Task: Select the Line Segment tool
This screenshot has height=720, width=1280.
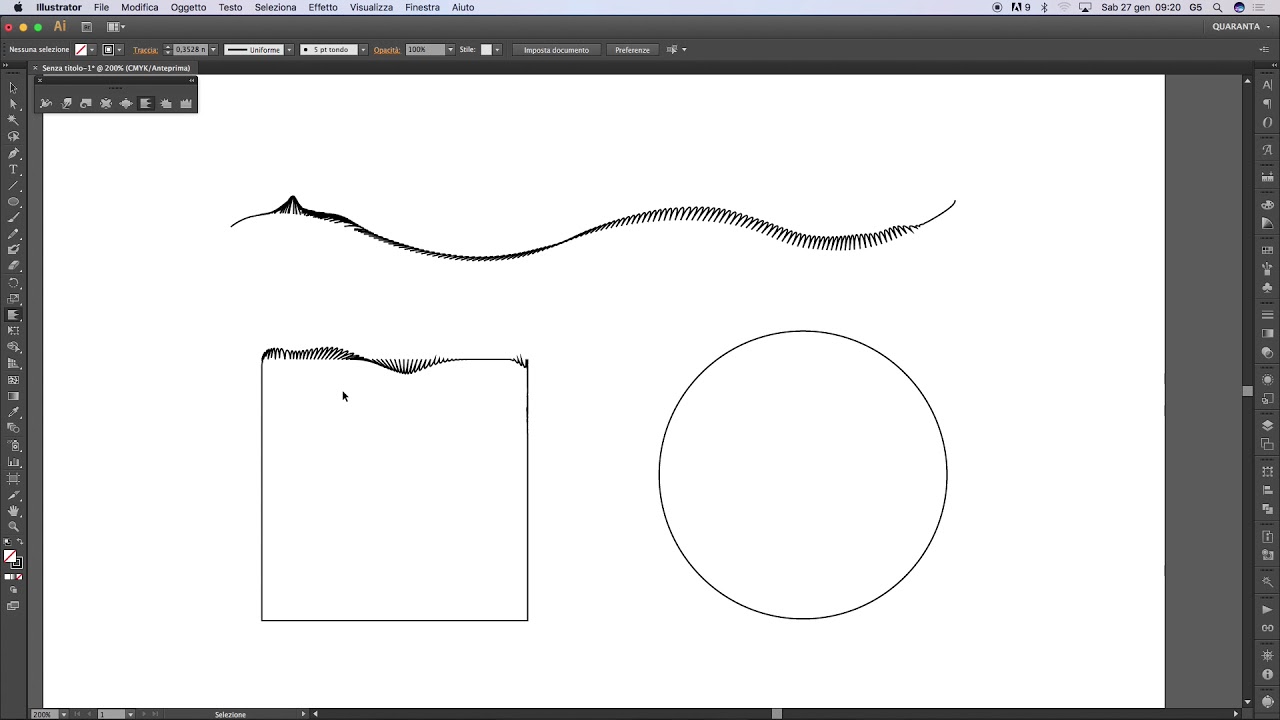Action: point(13,186)
